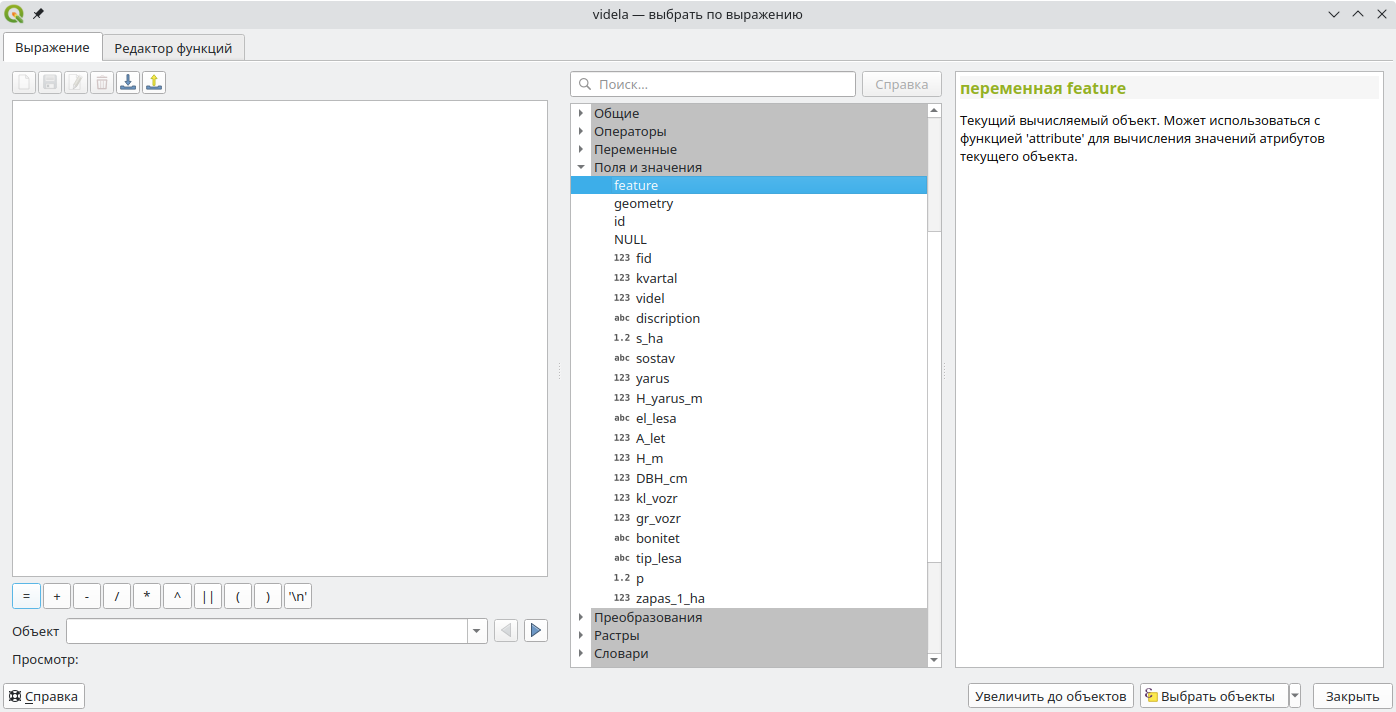Expand the Преобразования group

[x=580, y=617]
